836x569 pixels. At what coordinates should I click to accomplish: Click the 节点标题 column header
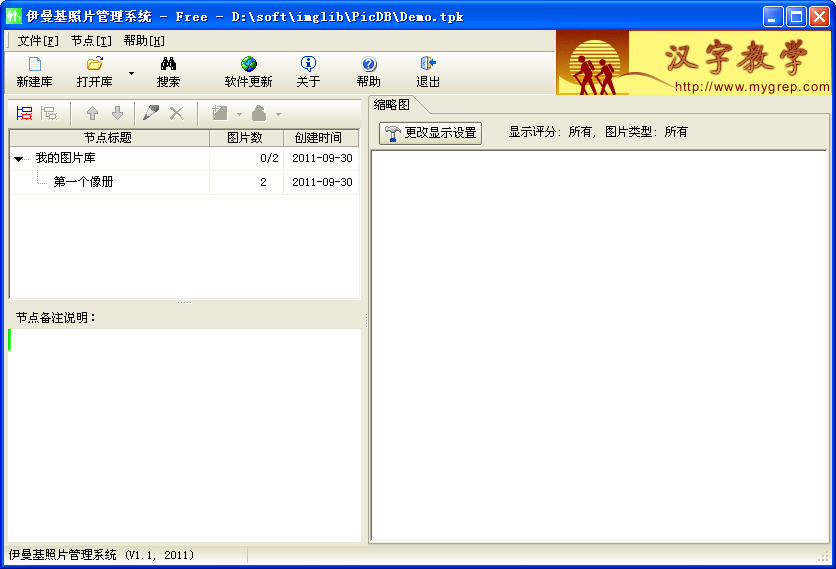pos(109,138)
